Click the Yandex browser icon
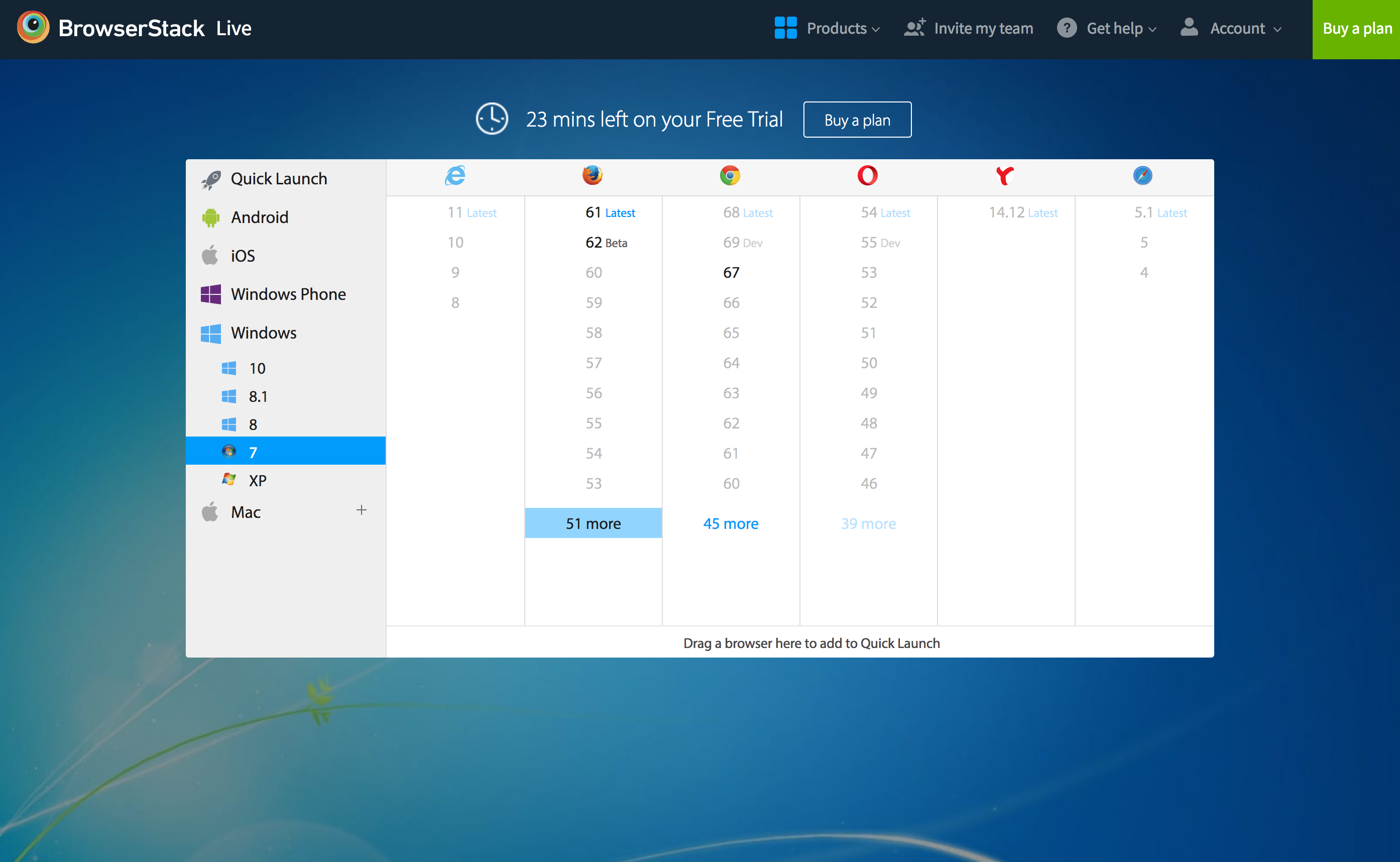Screen dimensions: 1400x862 coord(1005,176)
